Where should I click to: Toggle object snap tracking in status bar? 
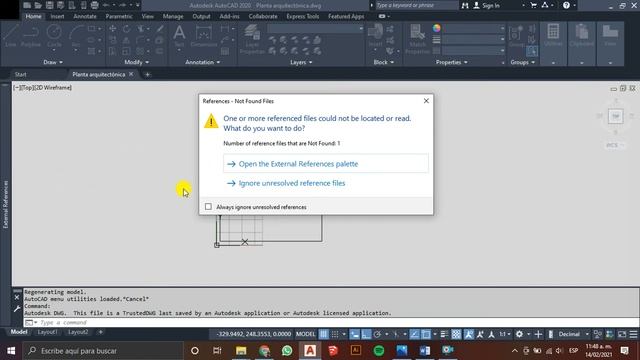pyautogui.click(x=414, y=334)
